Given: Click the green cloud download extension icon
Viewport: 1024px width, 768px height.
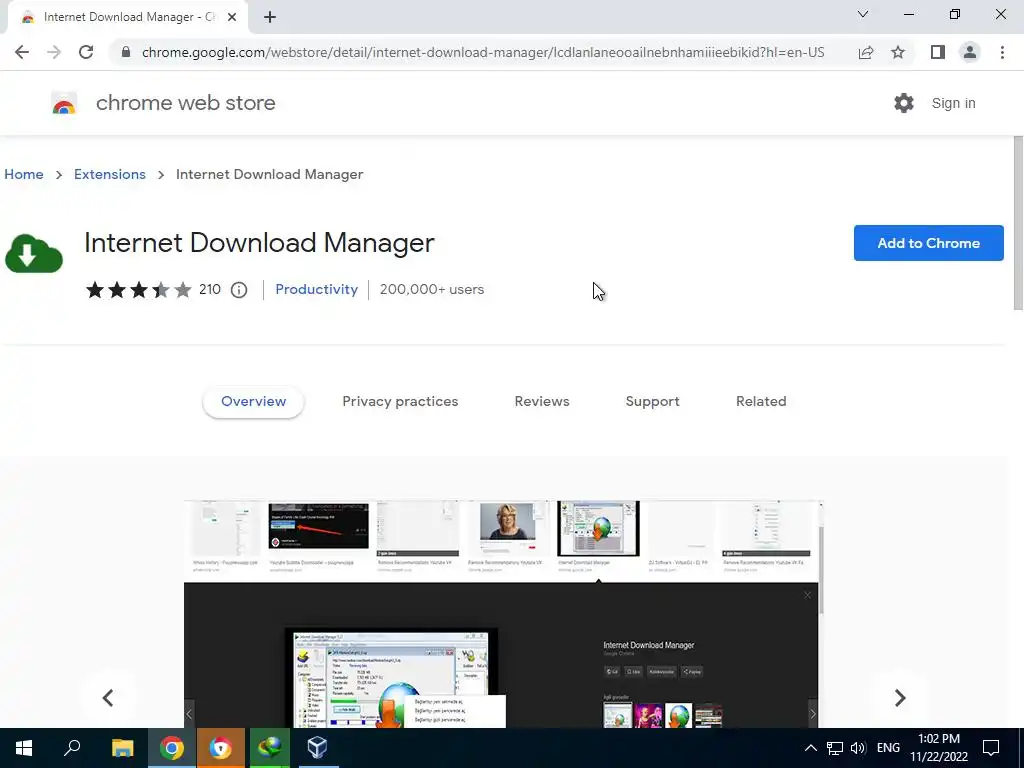Looking at the screenshot, I should [34, 253].
